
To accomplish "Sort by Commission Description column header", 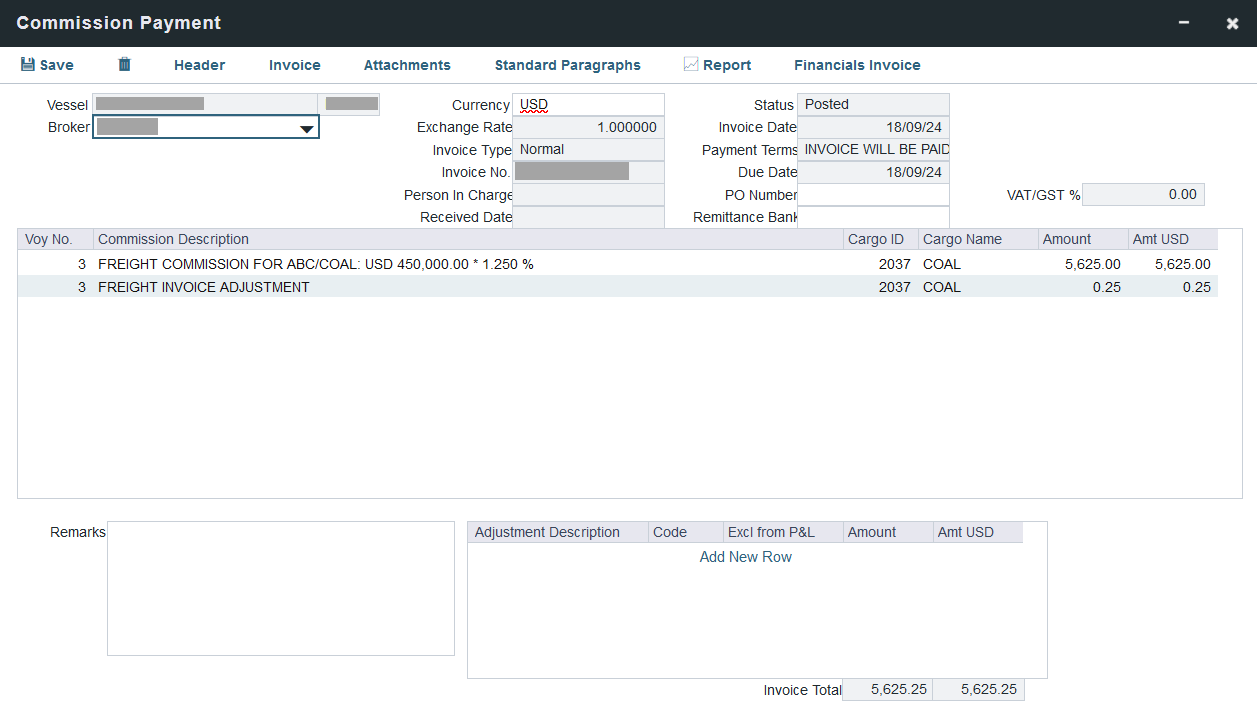I will click(173, 239).
